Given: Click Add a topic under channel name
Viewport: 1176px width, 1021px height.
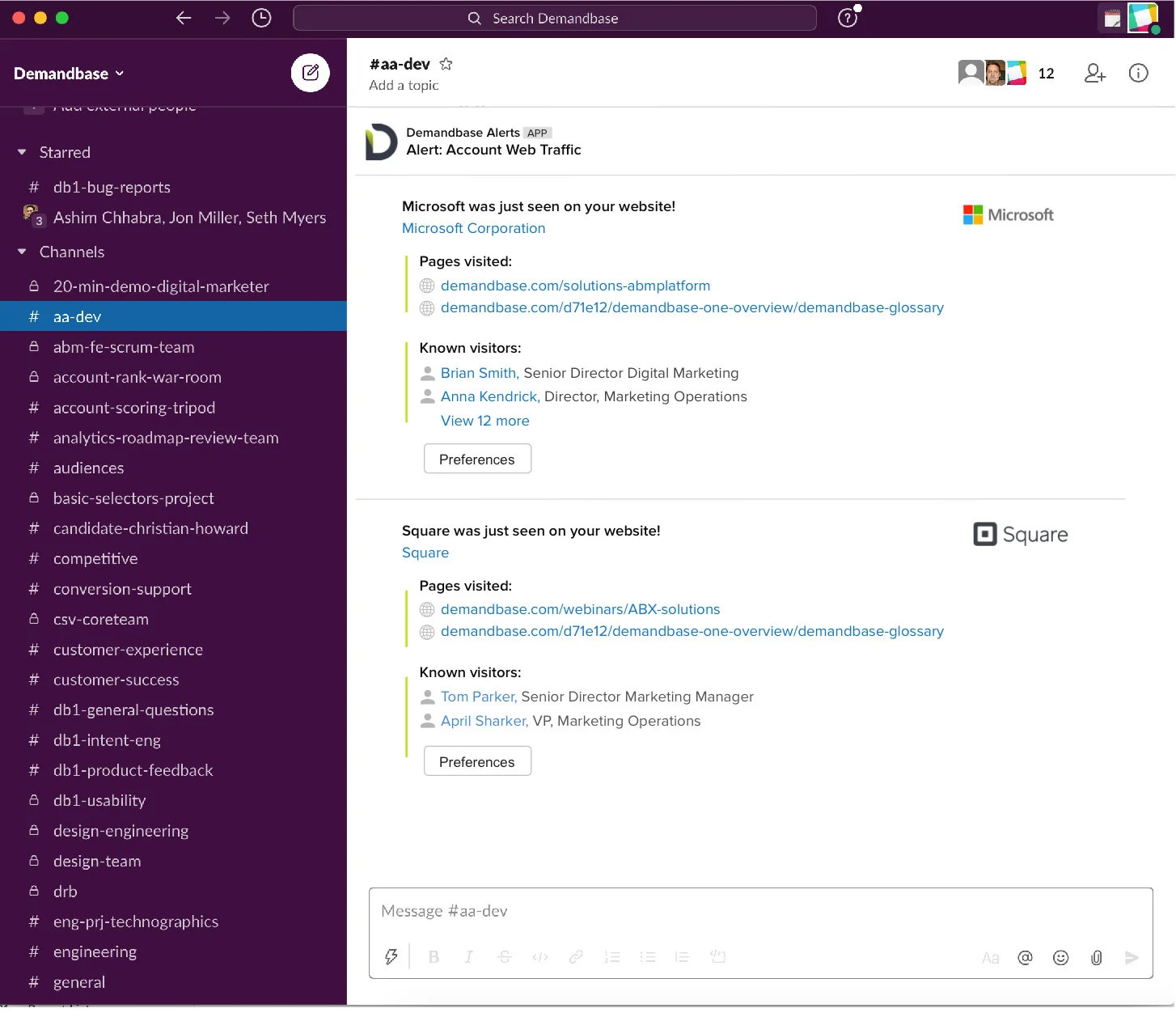Looking at the screenshot, I should point(404,86).
